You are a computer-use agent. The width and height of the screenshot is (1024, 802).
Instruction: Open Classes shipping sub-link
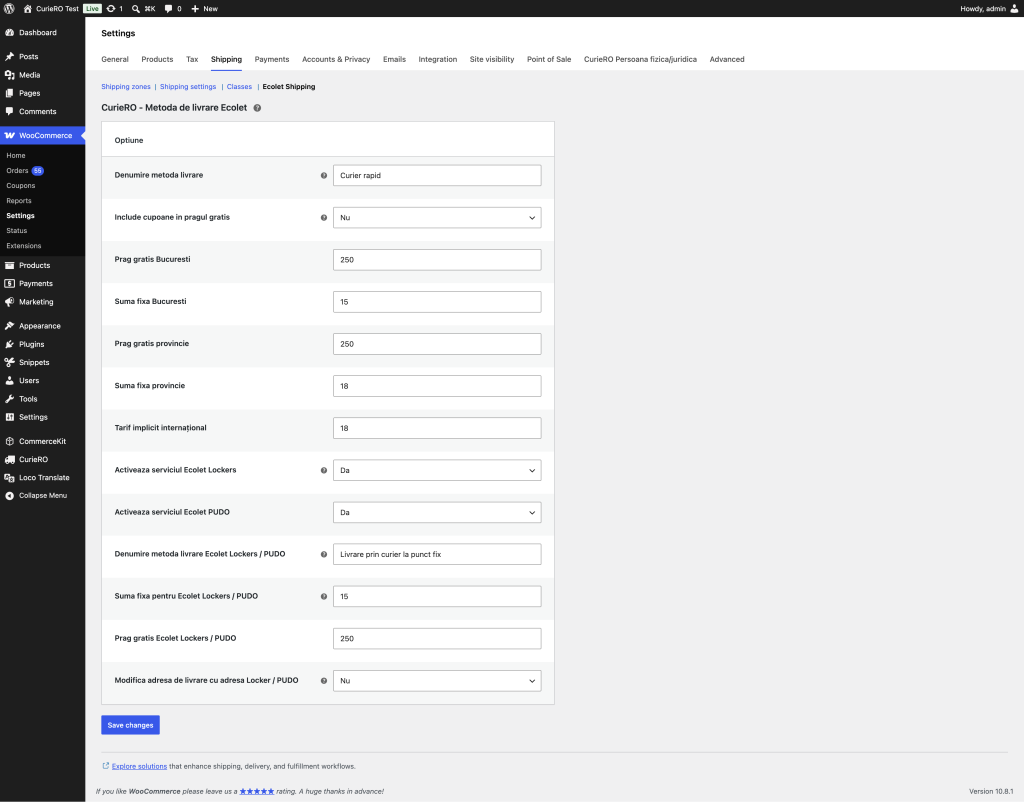click(239, 87)
